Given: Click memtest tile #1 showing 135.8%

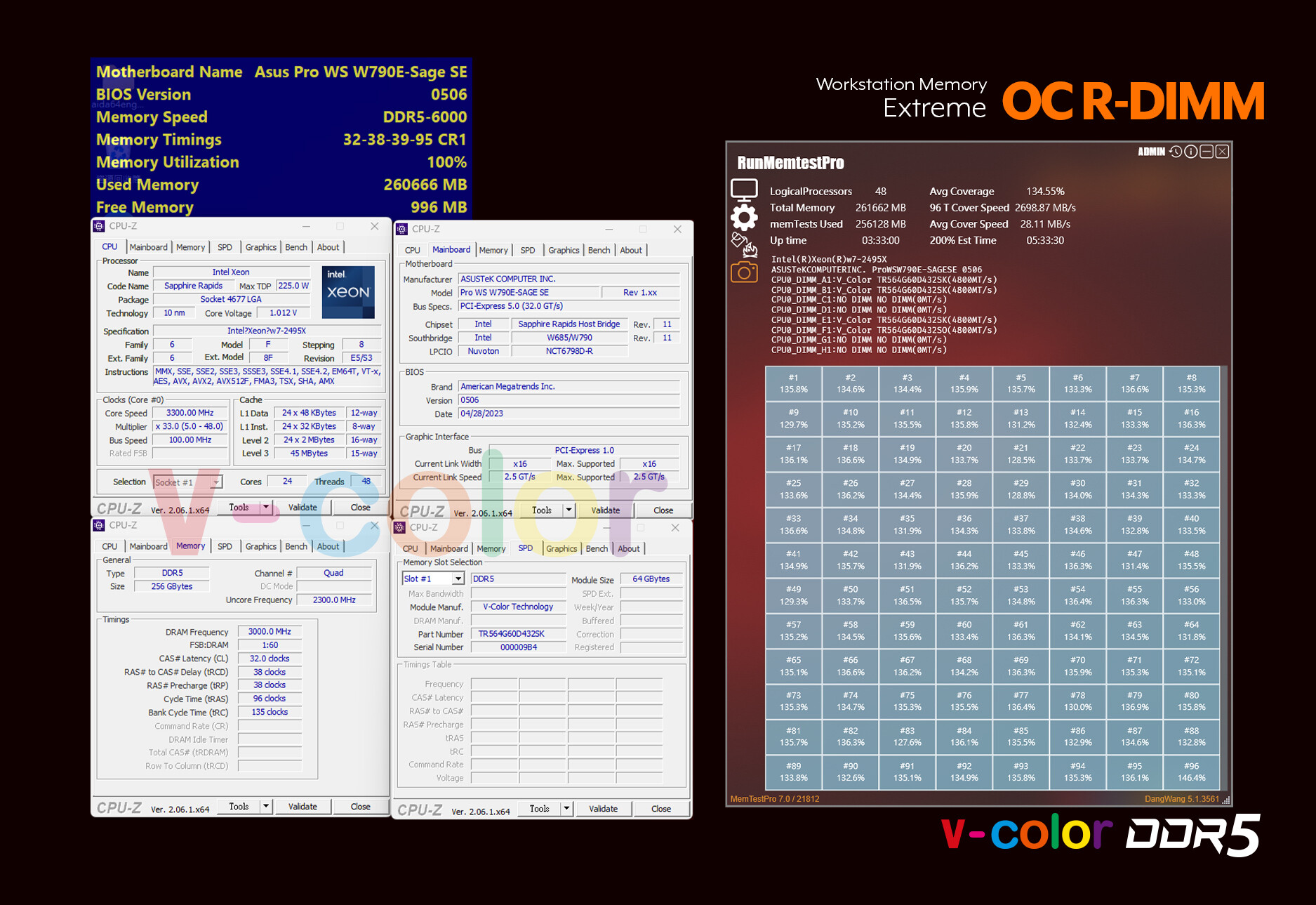Looking at the screenshot, I should [793, 383].
